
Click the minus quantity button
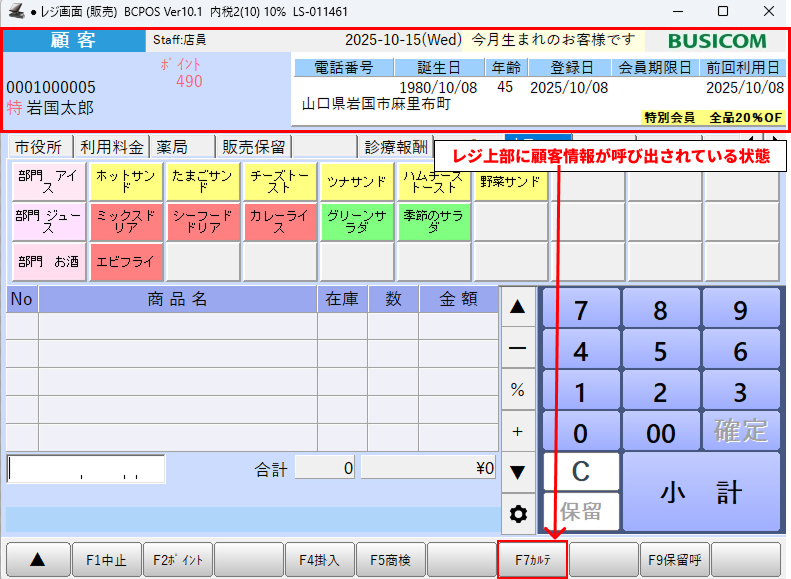click(x=518, y=348)
